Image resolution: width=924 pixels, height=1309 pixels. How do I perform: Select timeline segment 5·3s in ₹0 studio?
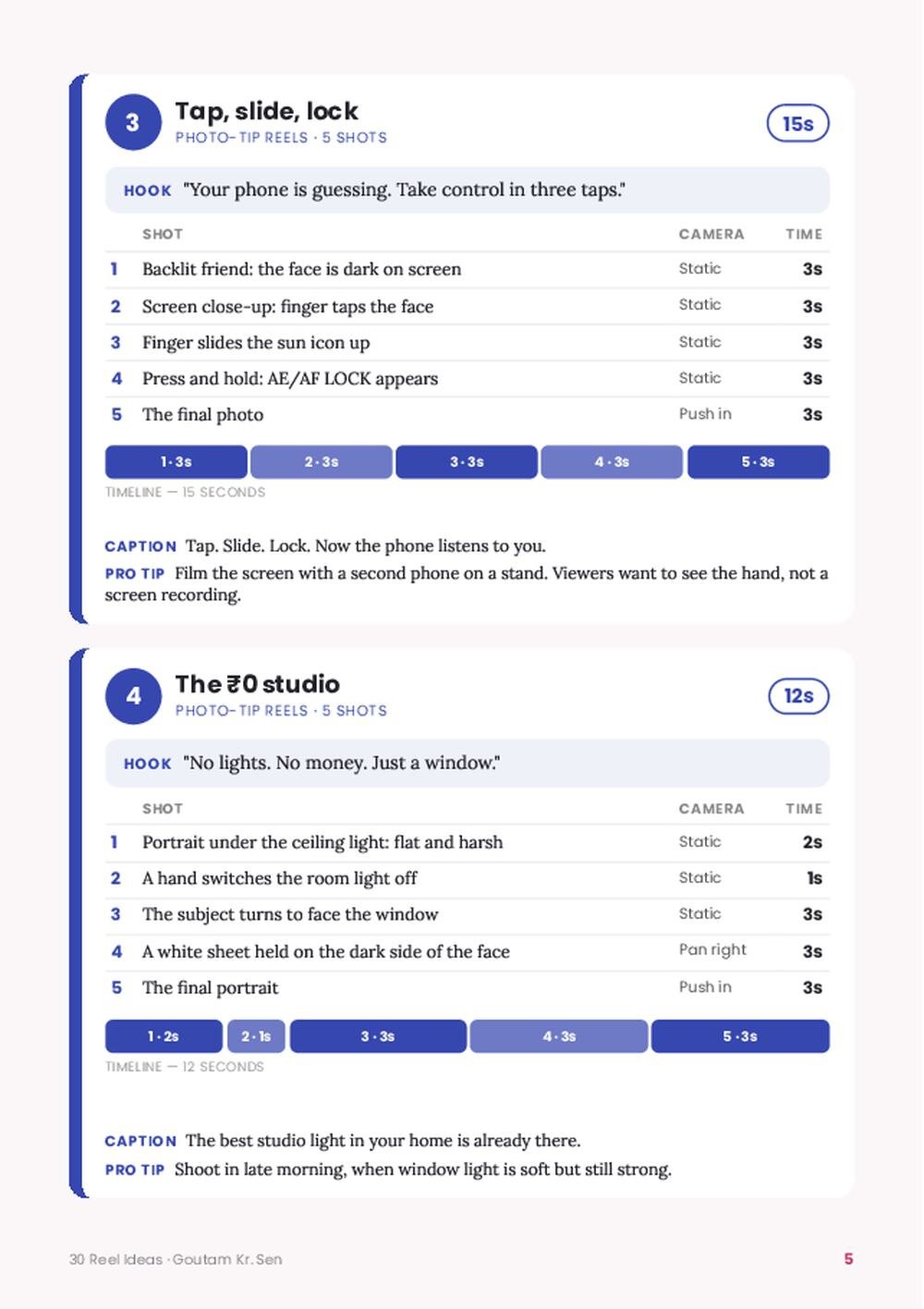740,1036
